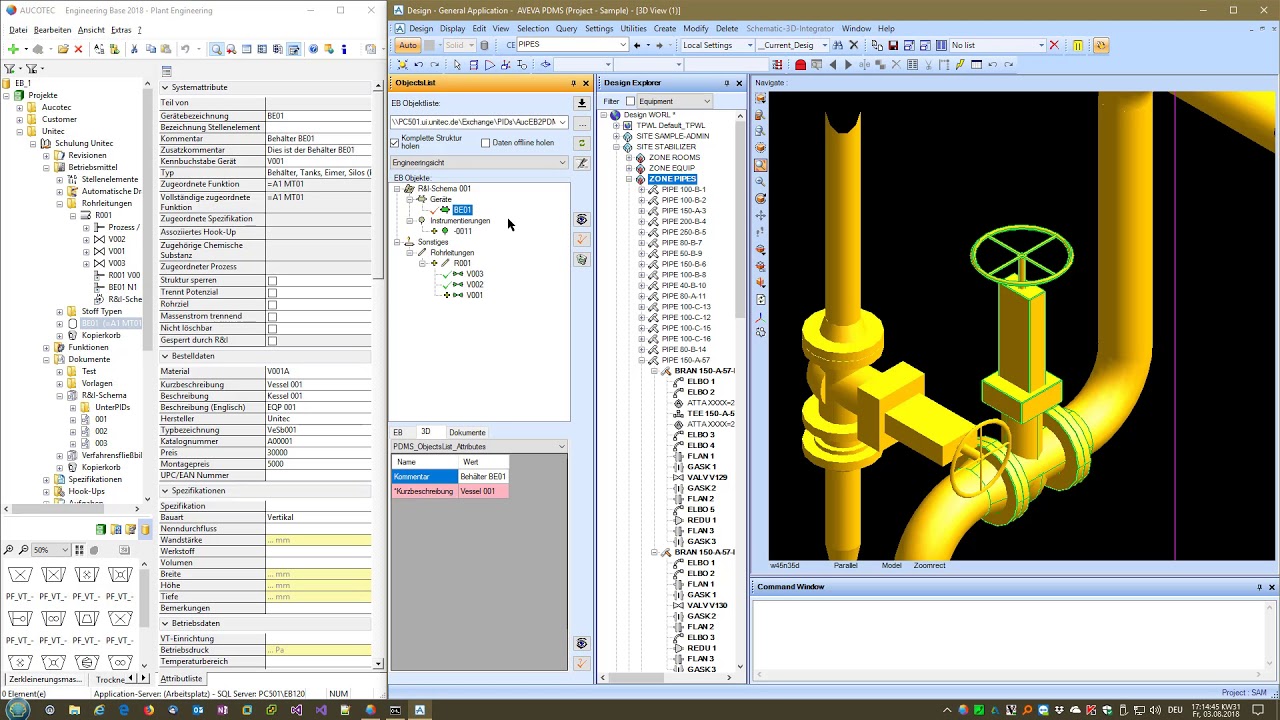Click the browse ellipsis button in ObjectsList
This screenshot has width=1280, height=720.
pos(581,123)
